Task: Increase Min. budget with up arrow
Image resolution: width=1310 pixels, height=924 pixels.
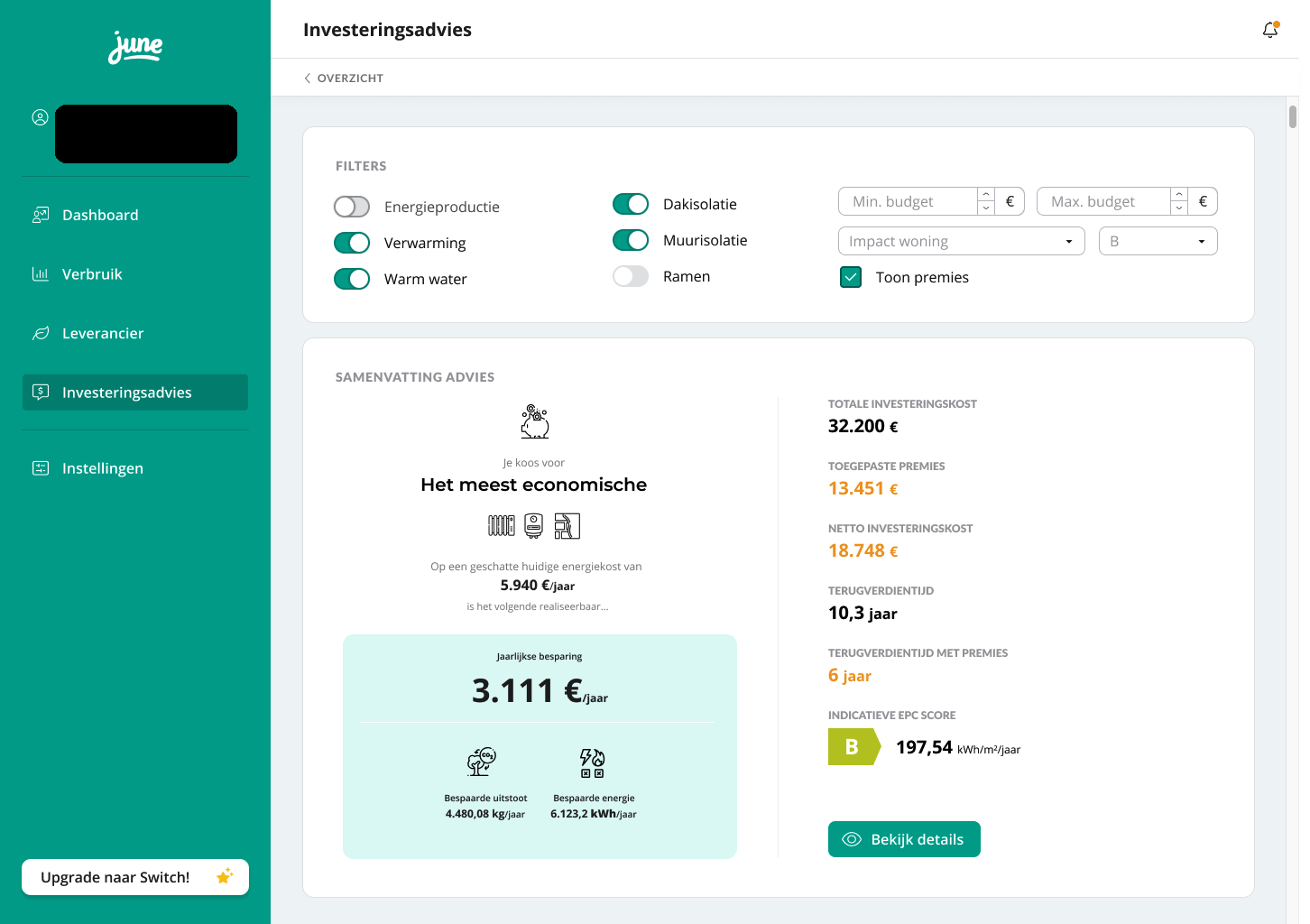Action: point(986,195)
